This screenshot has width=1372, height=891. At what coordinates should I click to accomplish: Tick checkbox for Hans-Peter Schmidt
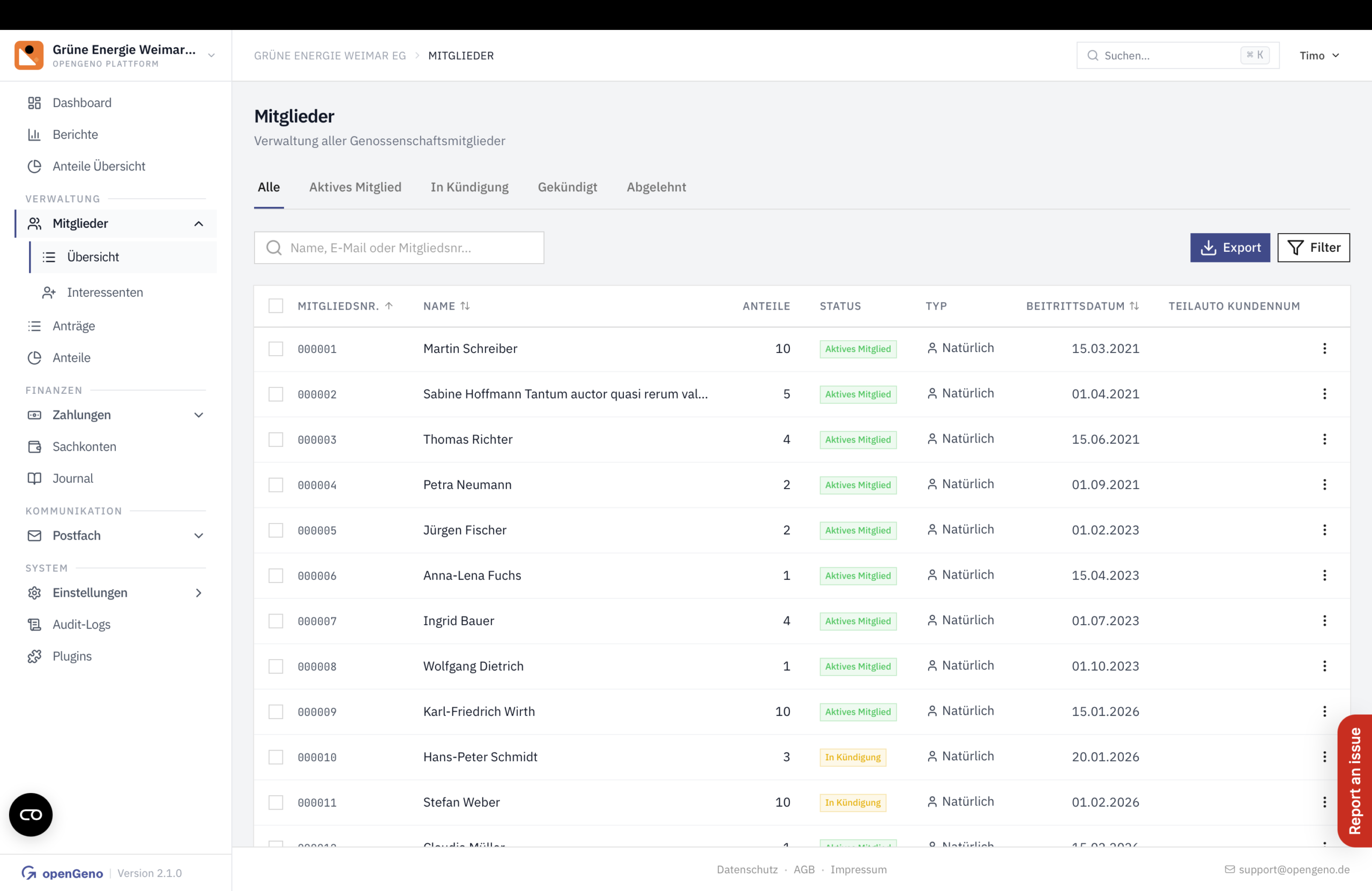point(275,757)
